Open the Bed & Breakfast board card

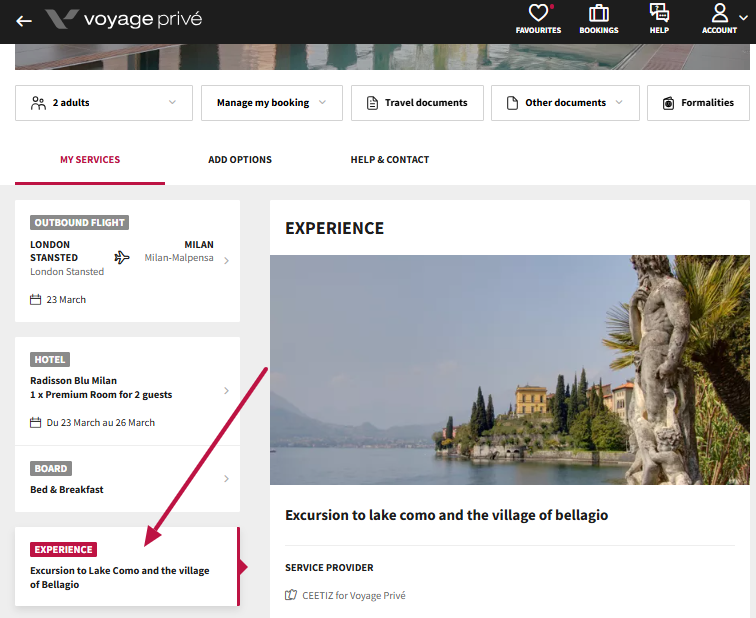127,479
